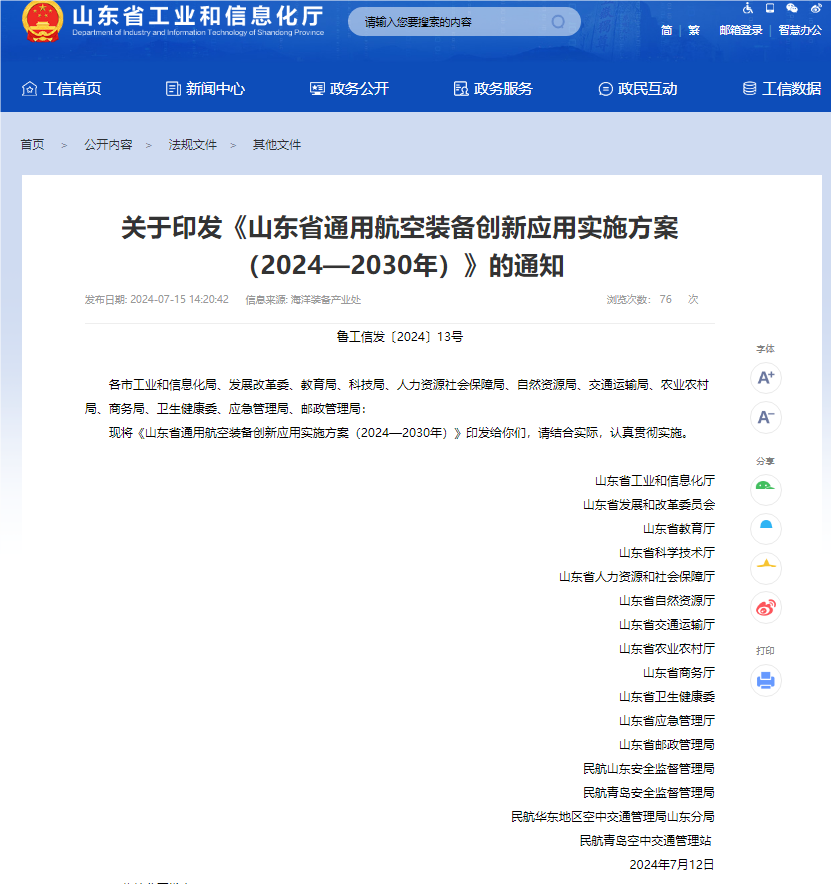Image resolution: width=831 pixels, height=884 pixels.
Task: Decrease font size with A- button
Action: point(766,417)
